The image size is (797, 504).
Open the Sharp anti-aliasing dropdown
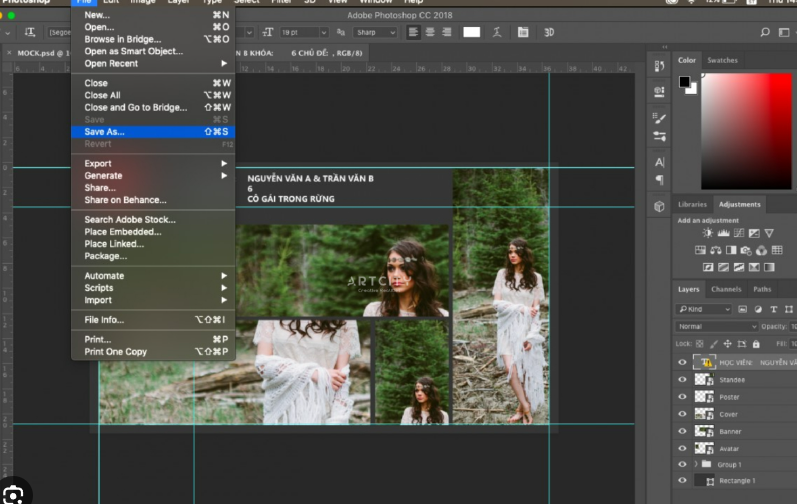pyautogui.click(x=375, y=32)
